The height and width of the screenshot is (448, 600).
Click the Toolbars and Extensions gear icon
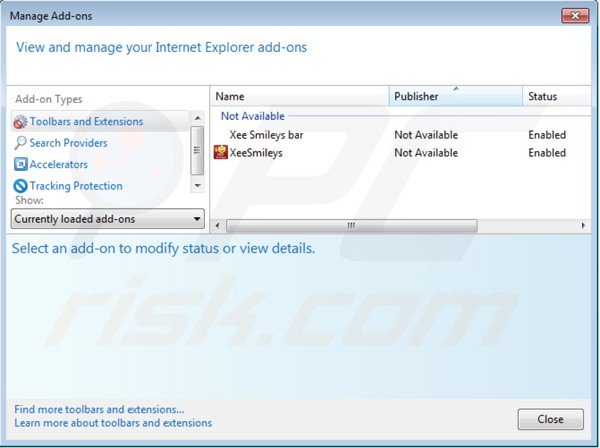click(20, 122)
